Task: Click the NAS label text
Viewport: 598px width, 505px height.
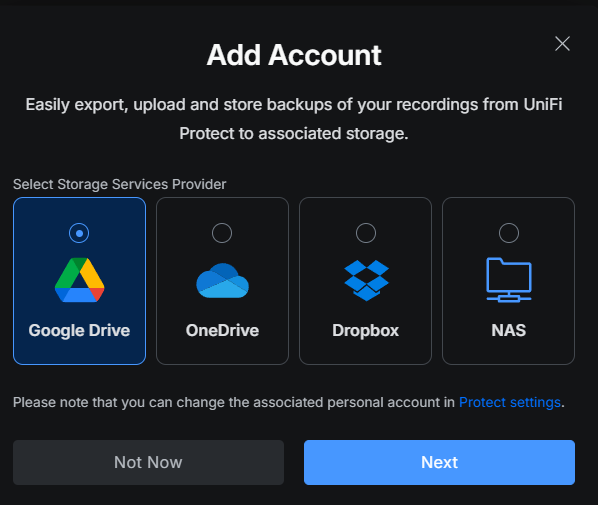Action: (x=509, y=330)
